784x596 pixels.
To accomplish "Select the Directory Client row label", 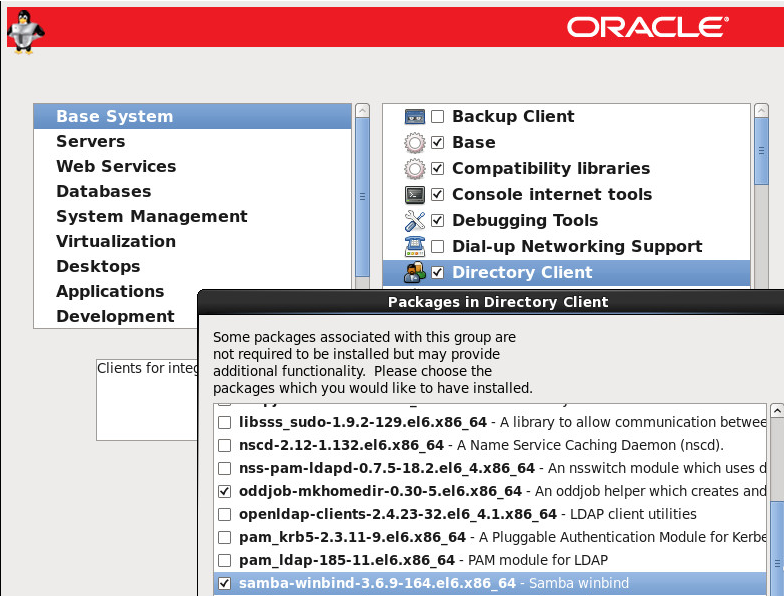I will point(522,272).
